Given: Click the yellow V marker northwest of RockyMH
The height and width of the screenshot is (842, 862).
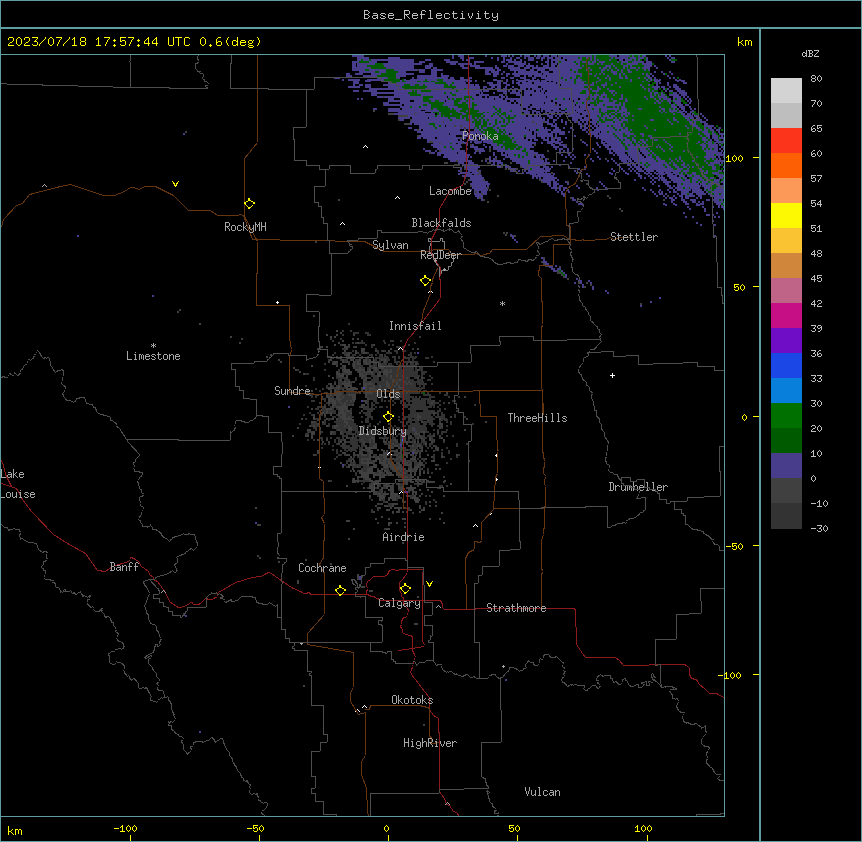Looking at the screenshot, I should [175, 184].
